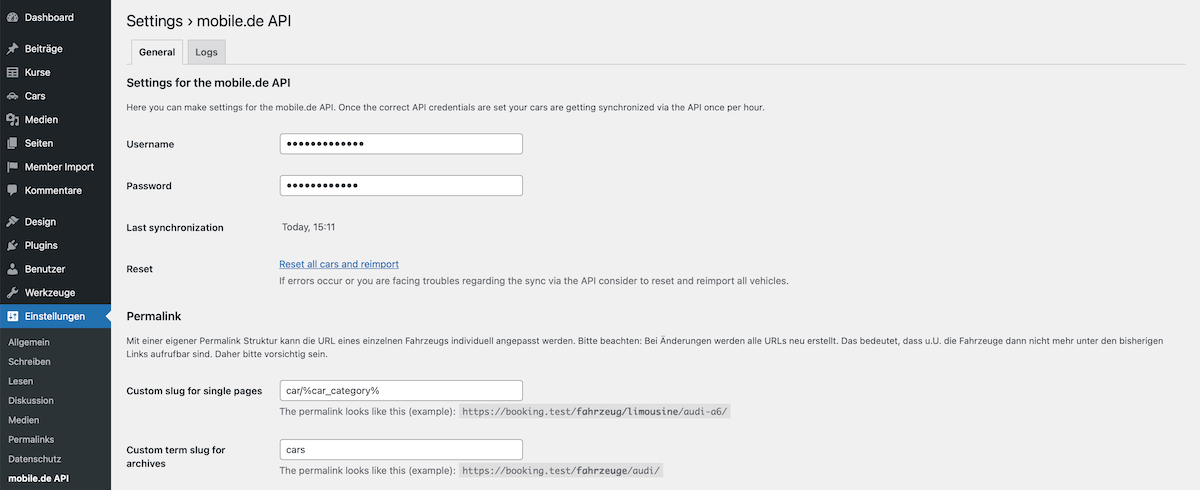Switch to the Logs tab
This screenshot has height=490, width=1200.
click(x=207, y=52)
